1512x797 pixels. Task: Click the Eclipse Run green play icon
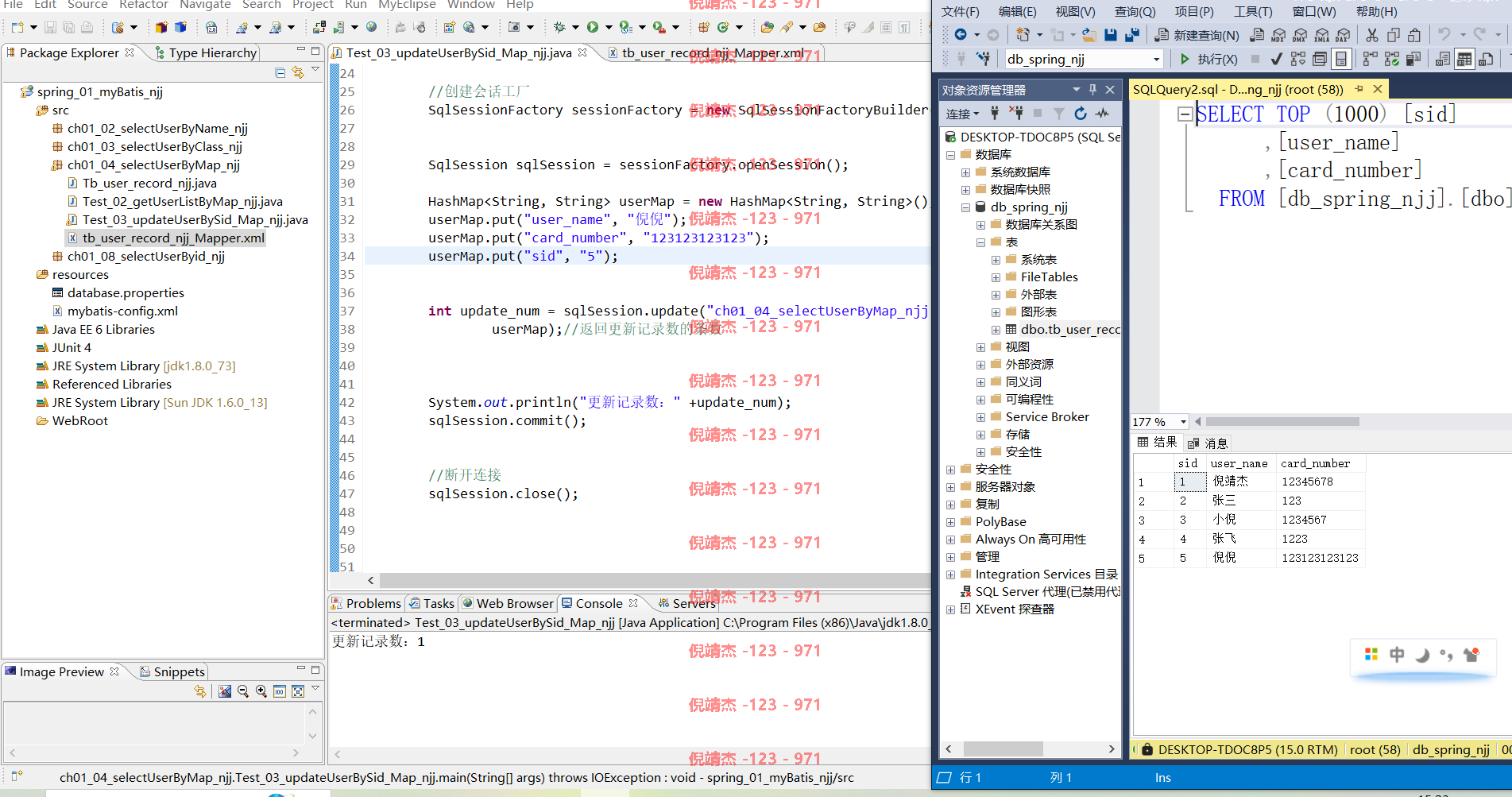pos(593,27)
